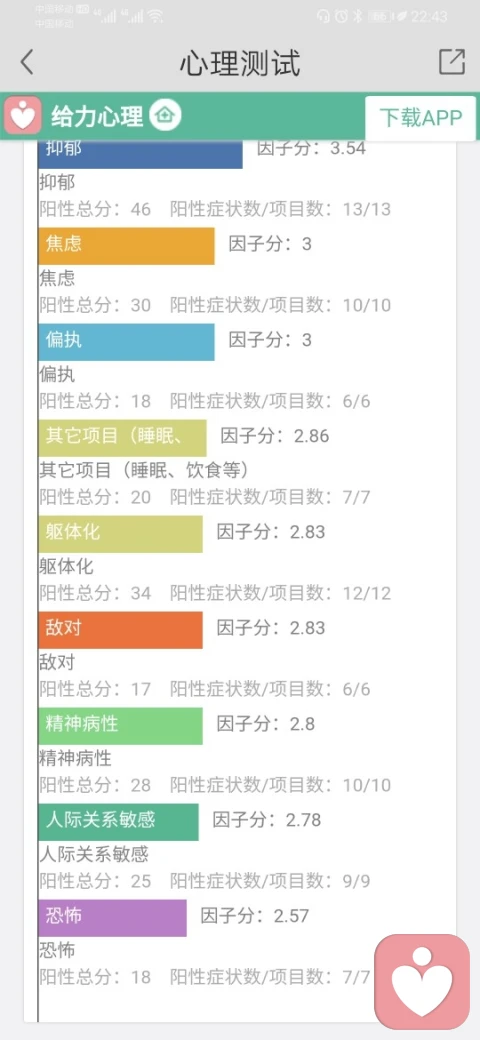Tap the light blue 偏执 bar
The image size is (480, 1040).
(x=127, y=342)
